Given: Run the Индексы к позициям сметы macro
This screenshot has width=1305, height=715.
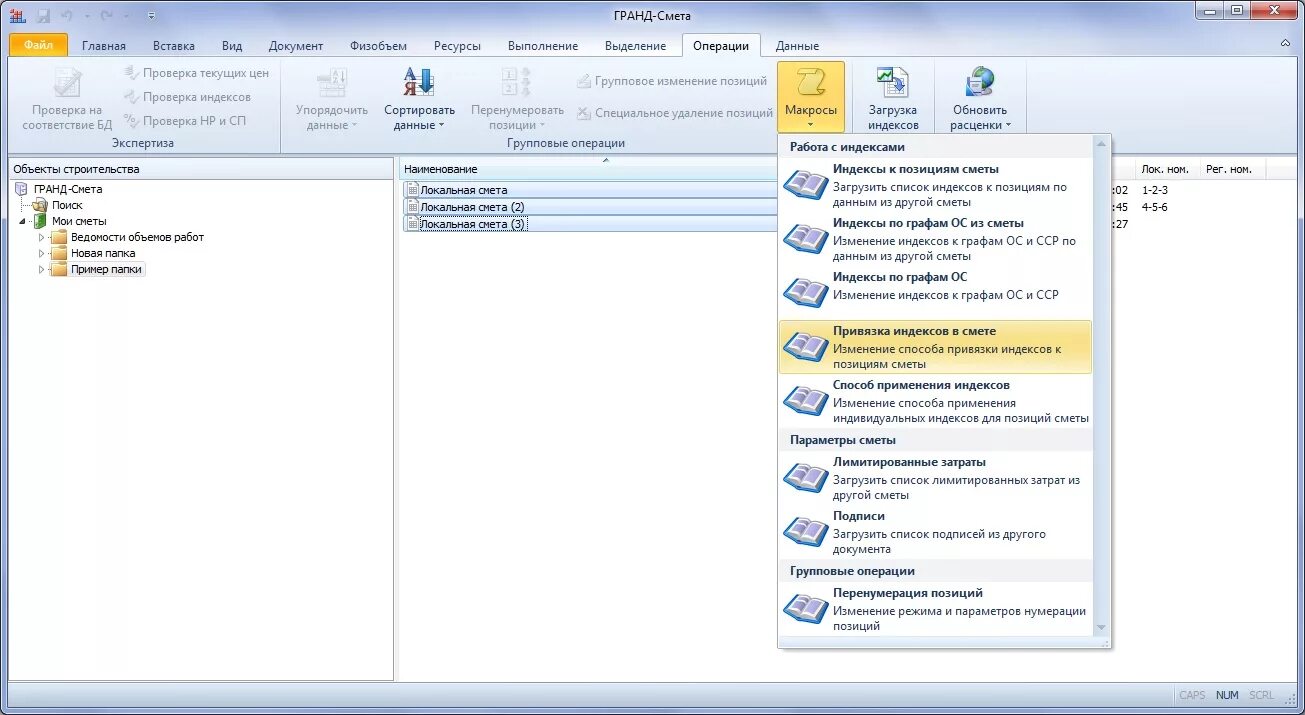Looking at the screenshot, I should (x=935, y=185).
